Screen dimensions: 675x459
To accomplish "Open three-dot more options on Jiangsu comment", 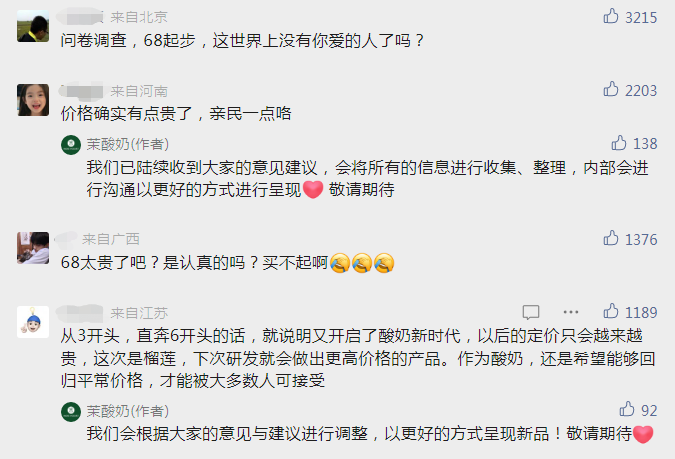I will pos(571,312).
